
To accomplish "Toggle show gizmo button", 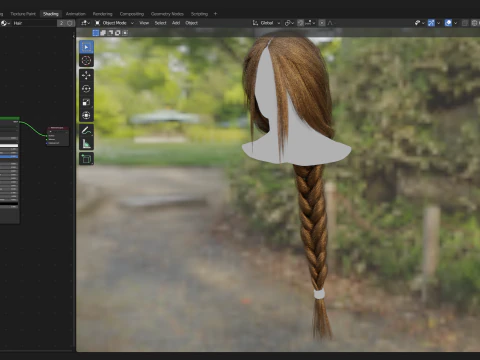I will tap(431, 23).
